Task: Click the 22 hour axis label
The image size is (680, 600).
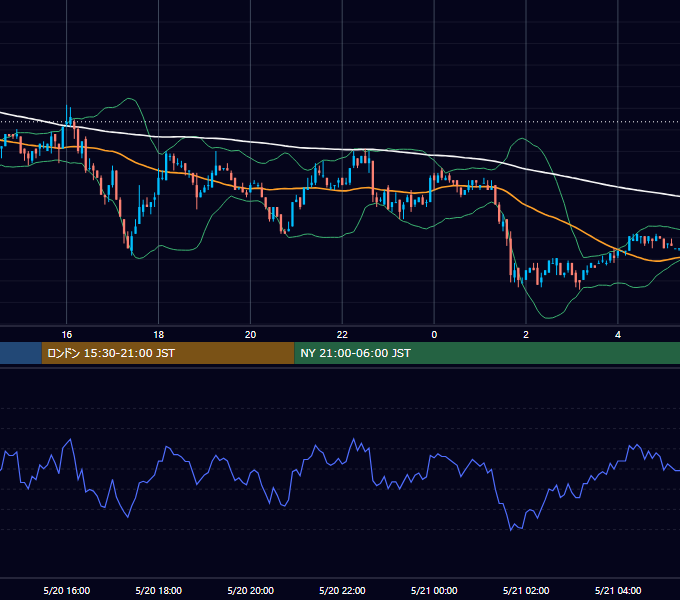Action: pyautogui.click(x=342, y=335)
